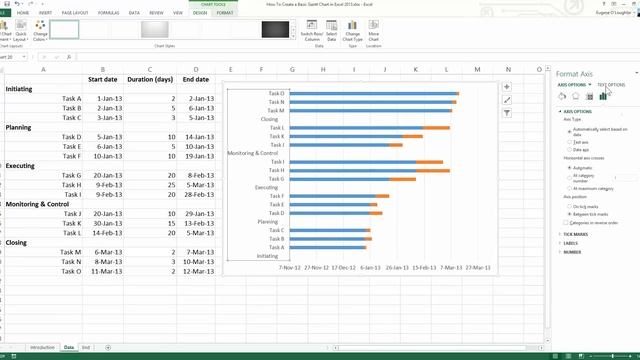Click the New Sheet plus icon
Image resolution: width=640 pixels, height=360 pixels.
(x=108, y=348)
